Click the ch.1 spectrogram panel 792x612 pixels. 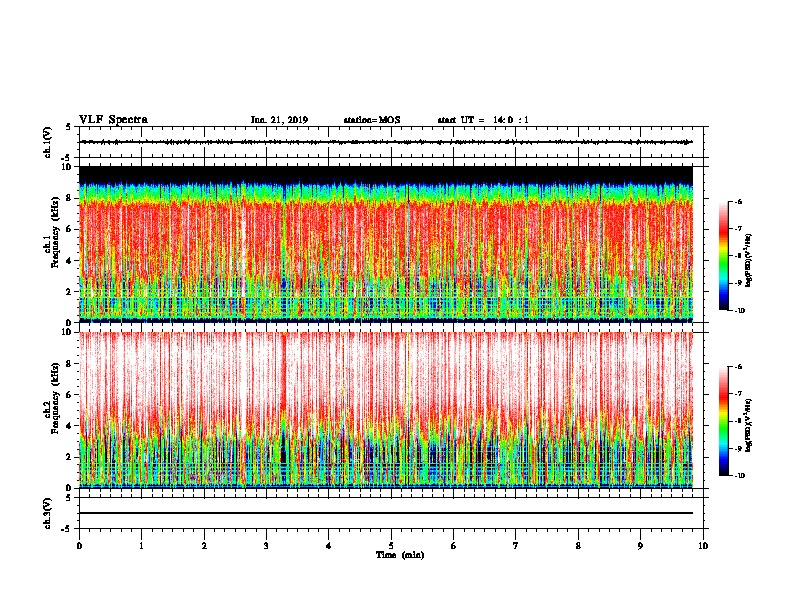coord(386,244)
